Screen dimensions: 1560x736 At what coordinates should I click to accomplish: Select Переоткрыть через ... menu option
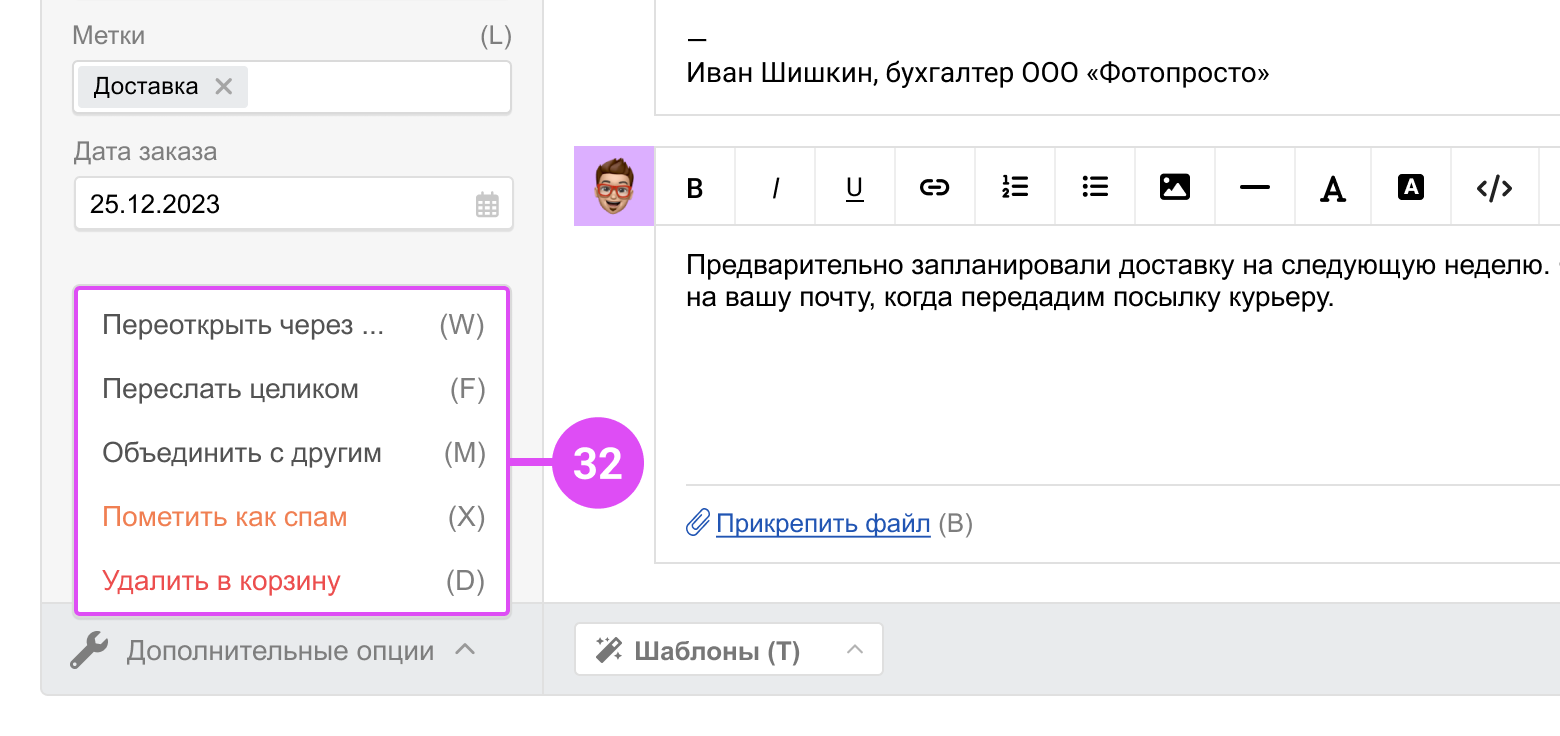(x=243, y=326)
